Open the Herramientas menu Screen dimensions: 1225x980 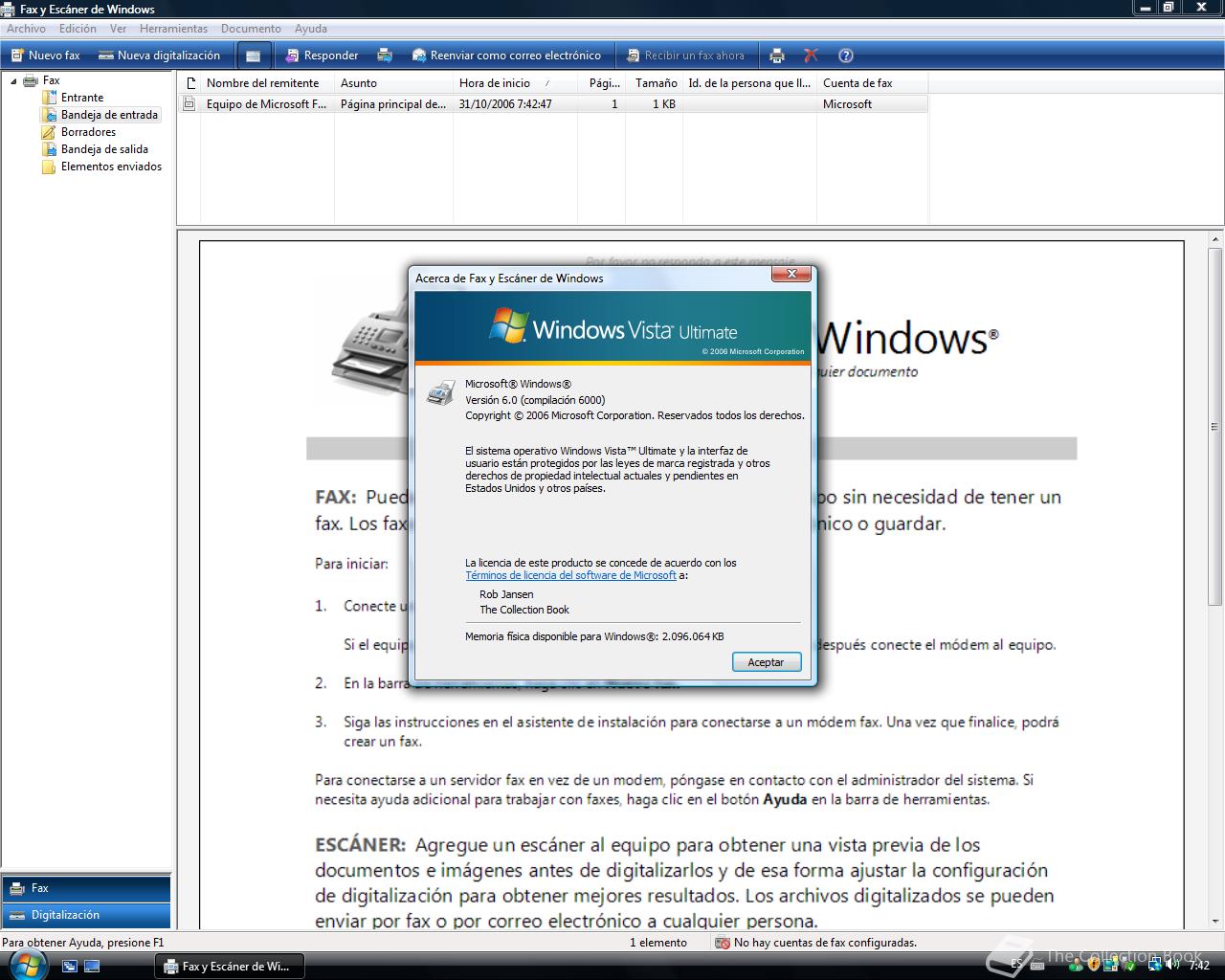pos(172,29)
